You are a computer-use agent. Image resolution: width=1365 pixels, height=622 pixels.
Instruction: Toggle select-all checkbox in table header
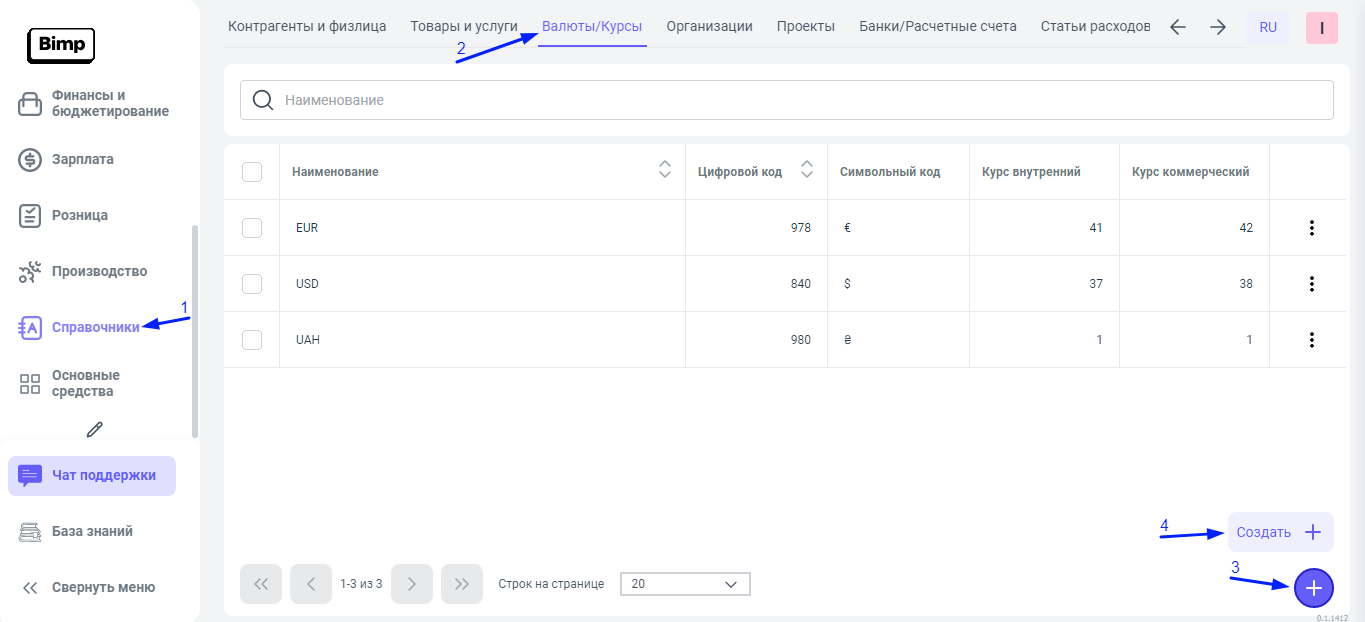252,172
